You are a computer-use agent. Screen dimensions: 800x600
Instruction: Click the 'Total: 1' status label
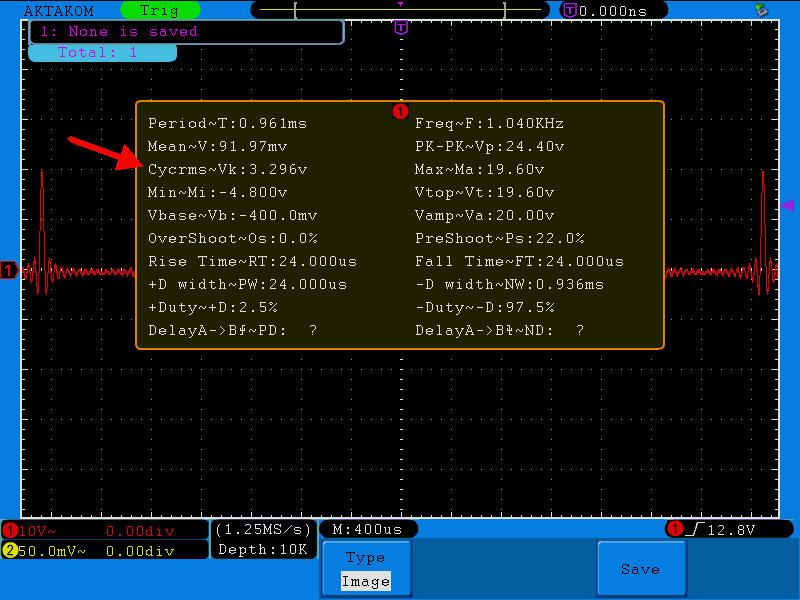pos(97,53)
